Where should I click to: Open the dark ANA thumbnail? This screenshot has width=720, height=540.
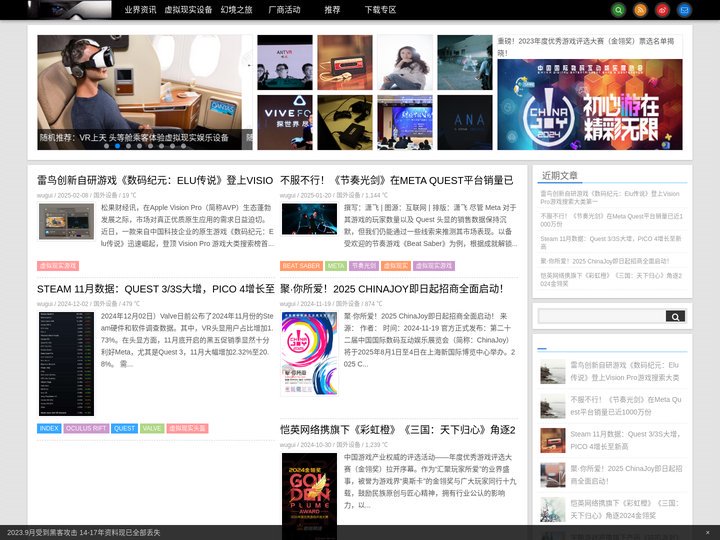point(465,123)
